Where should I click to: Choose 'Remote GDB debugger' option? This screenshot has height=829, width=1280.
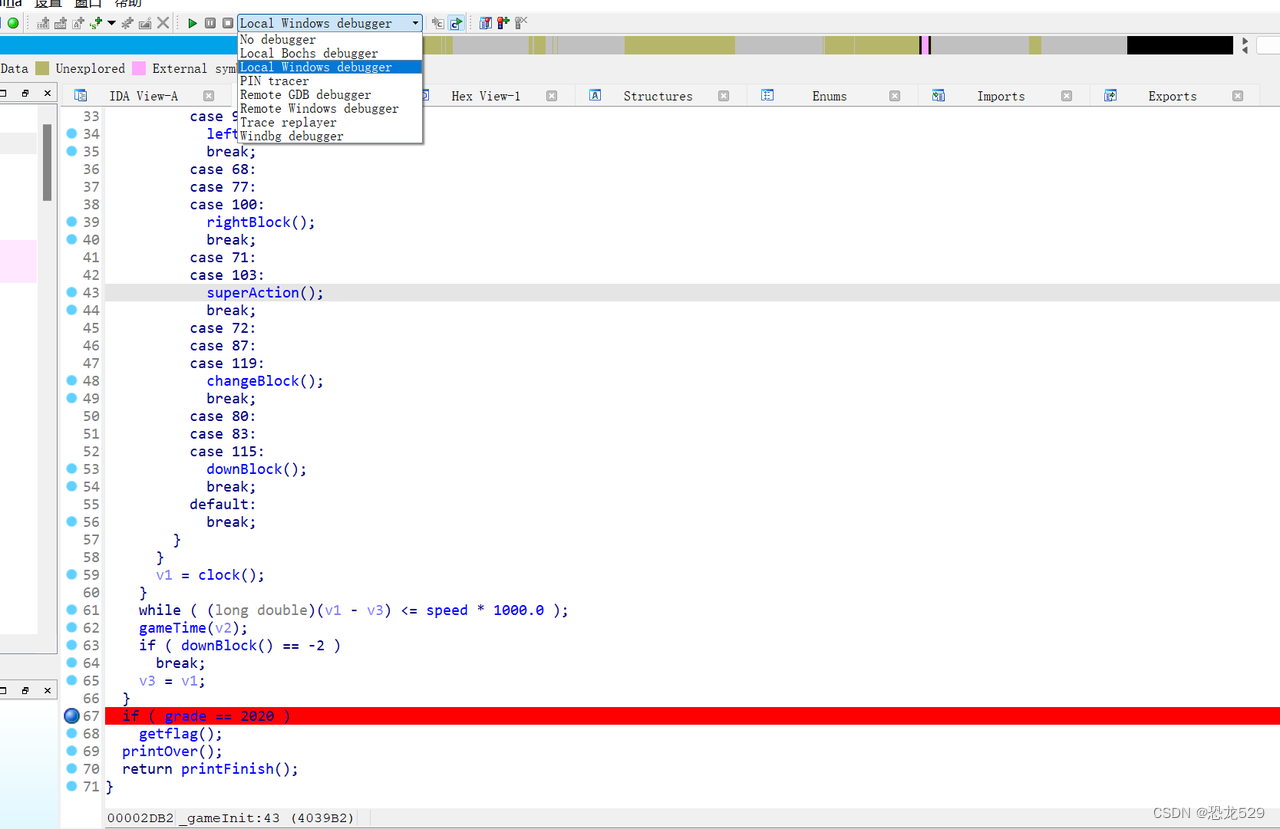[x=330, y=95]
